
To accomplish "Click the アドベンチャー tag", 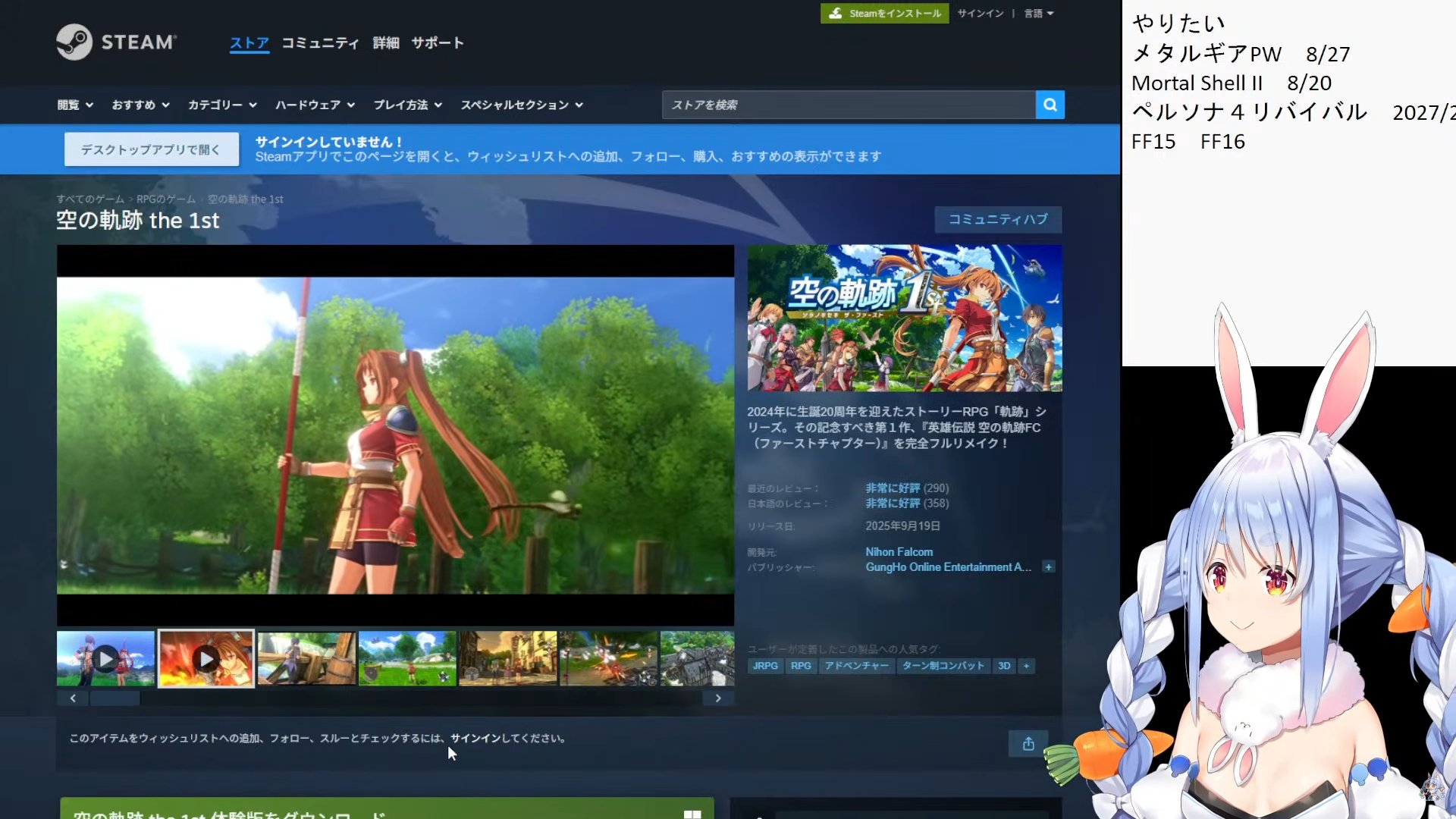I will point(856,666).
